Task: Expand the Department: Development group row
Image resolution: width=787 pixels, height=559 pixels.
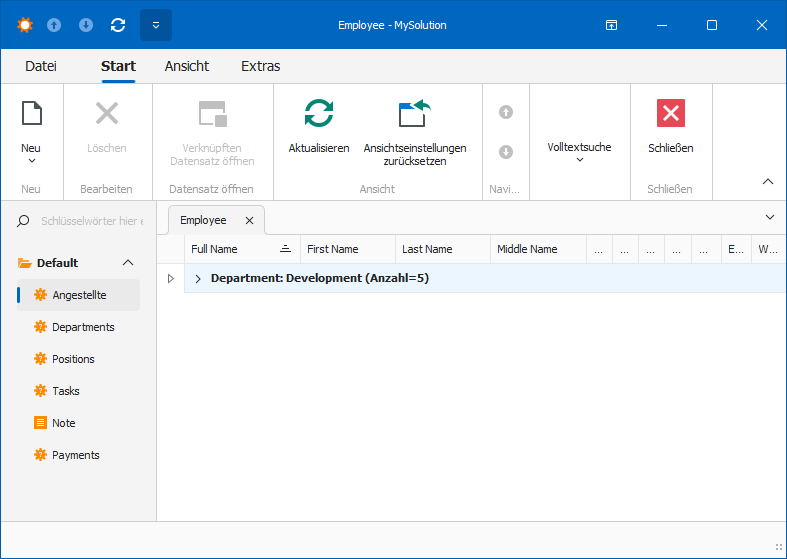Action: pyautogui.click(x=198, y=279)
